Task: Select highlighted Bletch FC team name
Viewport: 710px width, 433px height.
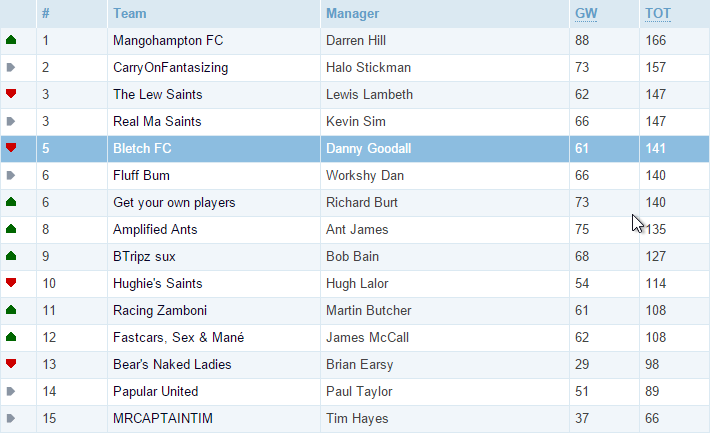Action: (142, 149)
